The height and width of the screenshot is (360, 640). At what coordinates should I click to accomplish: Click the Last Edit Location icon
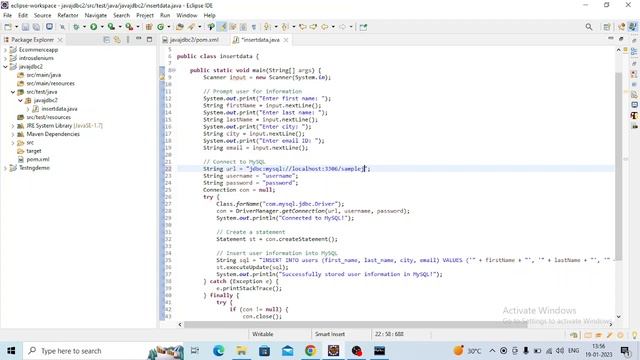tap(303, 27)
